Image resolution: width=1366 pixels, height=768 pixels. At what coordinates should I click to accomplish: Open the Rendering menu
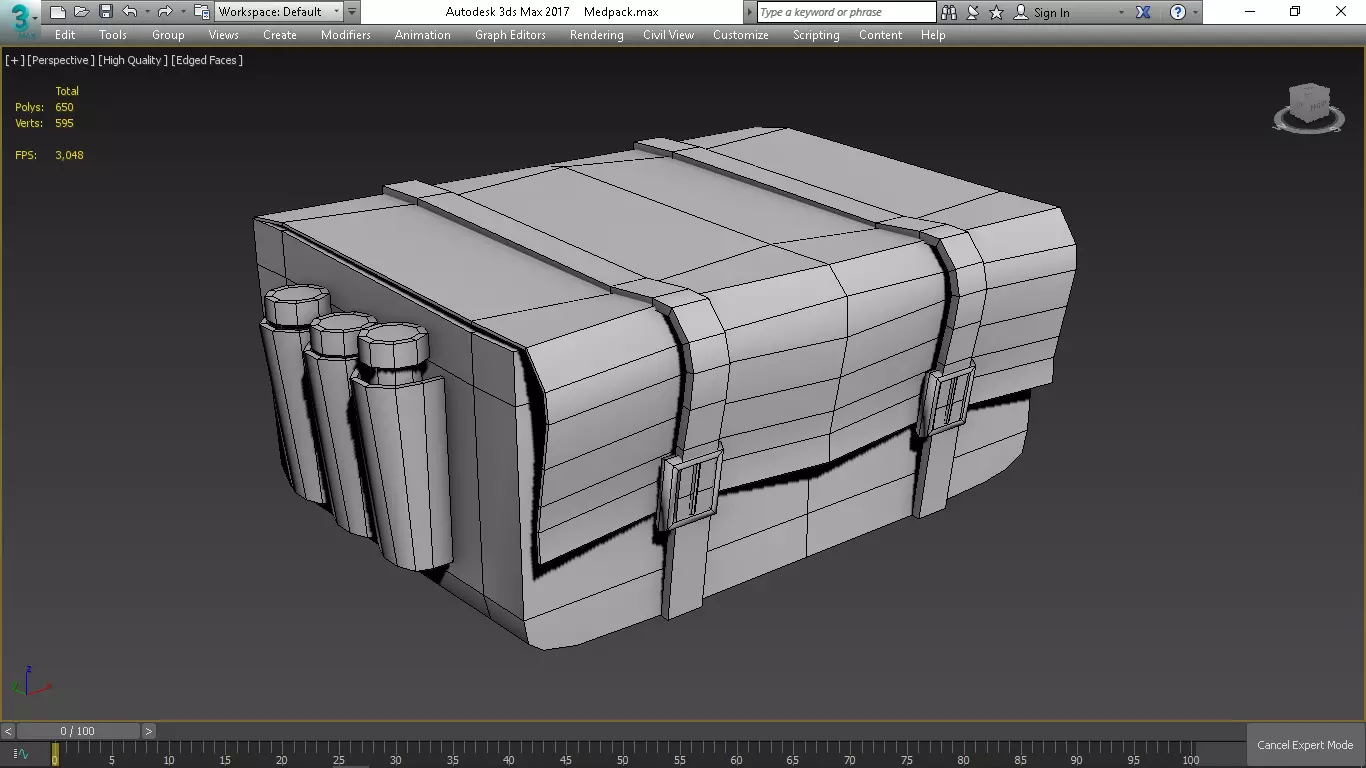(x=596, y=35)
